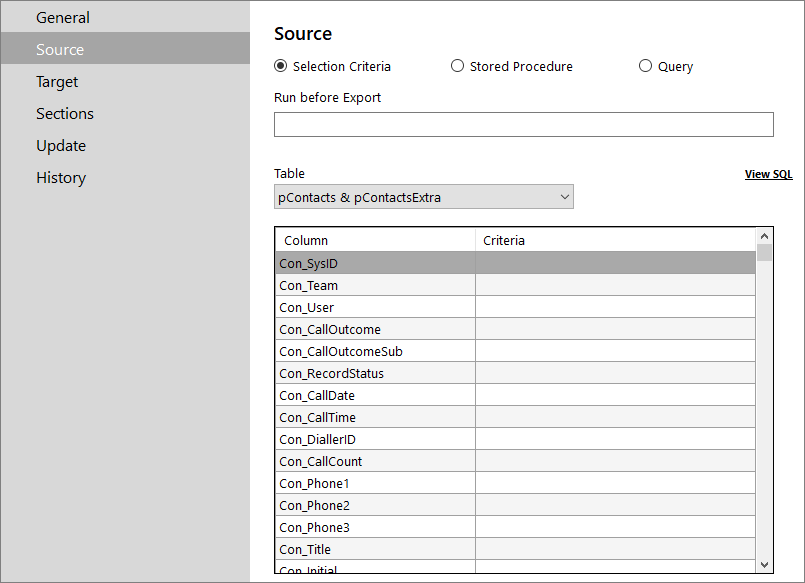
Task: Click scroll down arrow in column list
Action: tap(764, 565)
